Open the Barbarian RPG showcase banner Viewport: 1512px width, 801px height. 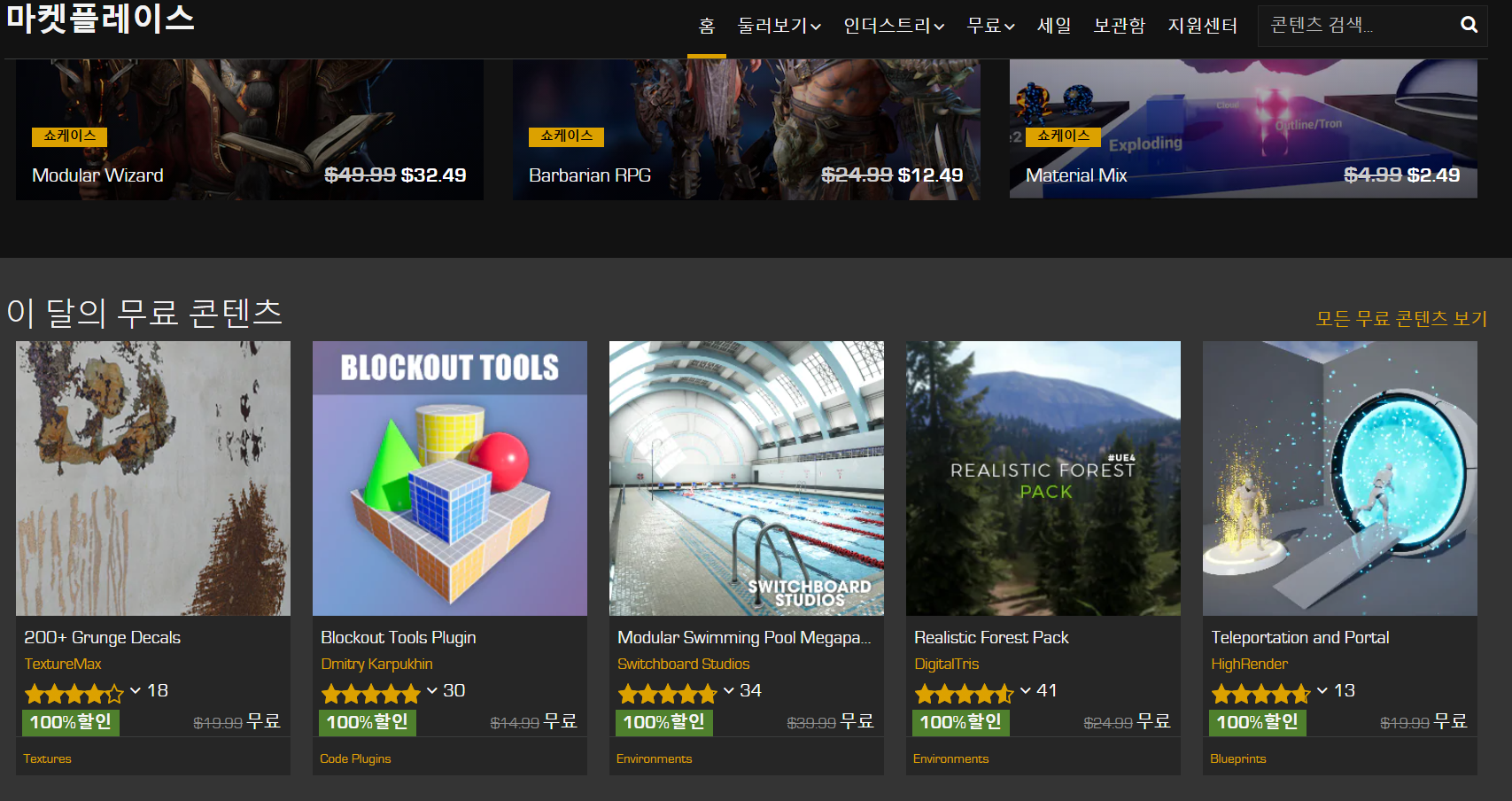(x=747, y=129)
